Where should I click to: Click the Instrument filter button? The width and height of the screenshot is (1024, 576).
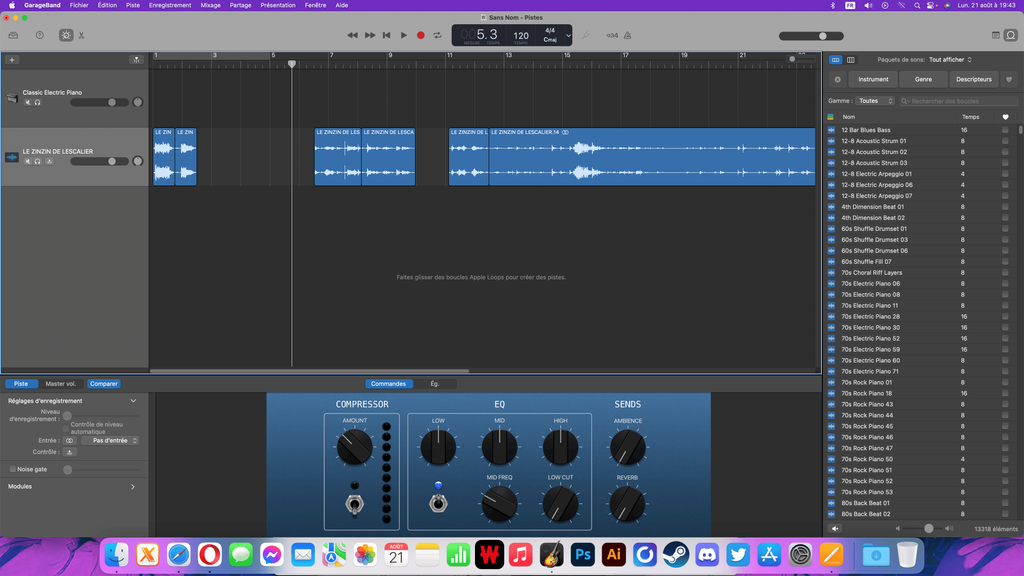873,79
